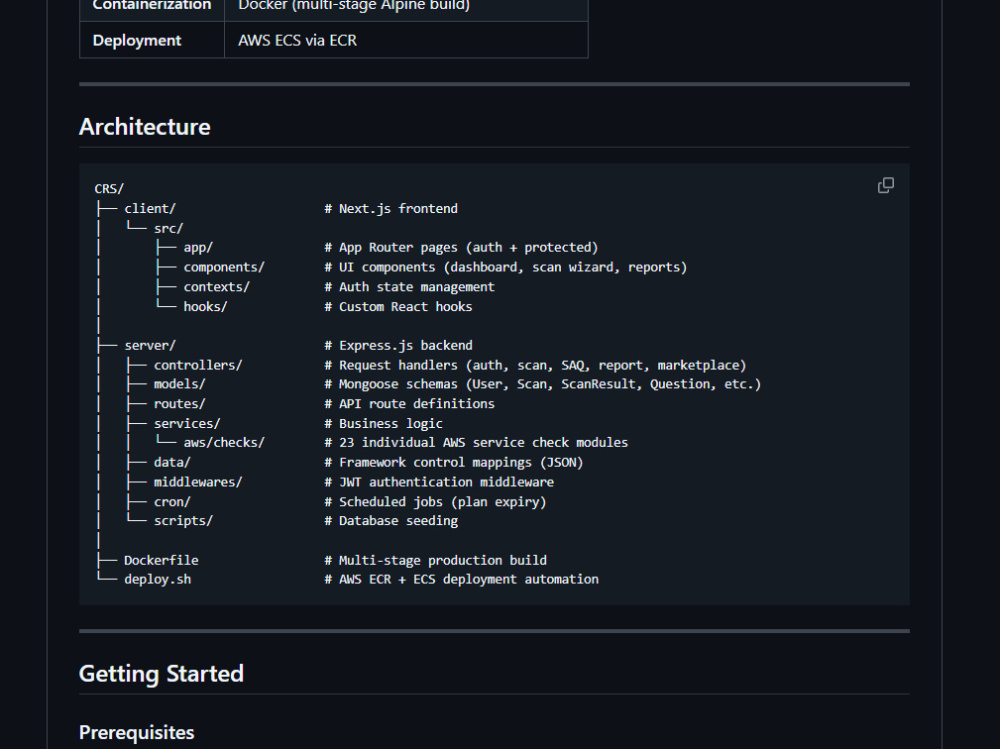Image resolution: width=1000 pixels, height=749 pixels.
Task: Click '# API route definitions' comment
Action: coord(409,404)
